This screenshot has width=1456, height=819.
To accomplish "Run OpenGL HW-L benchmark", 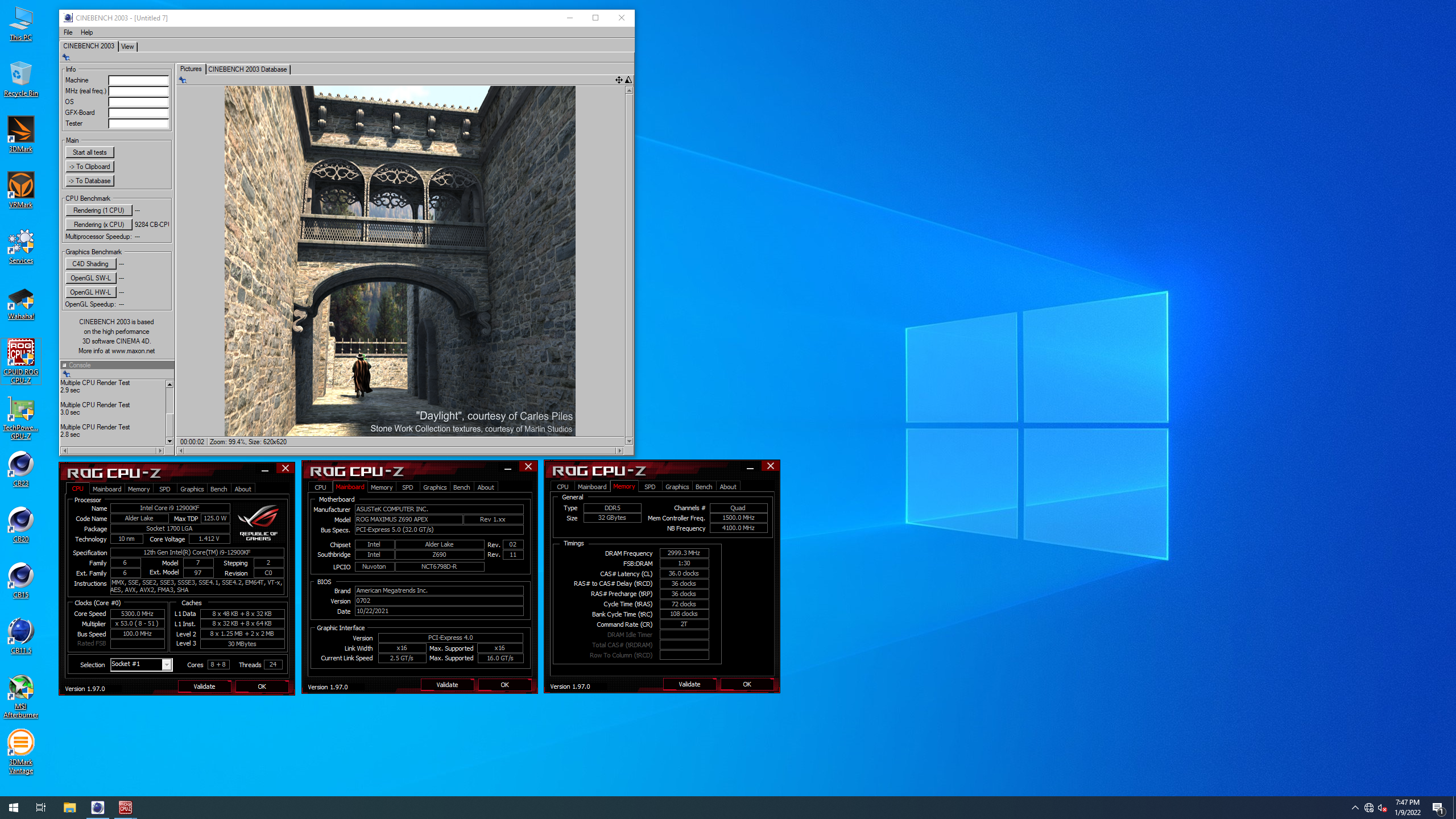I will 90,292.
